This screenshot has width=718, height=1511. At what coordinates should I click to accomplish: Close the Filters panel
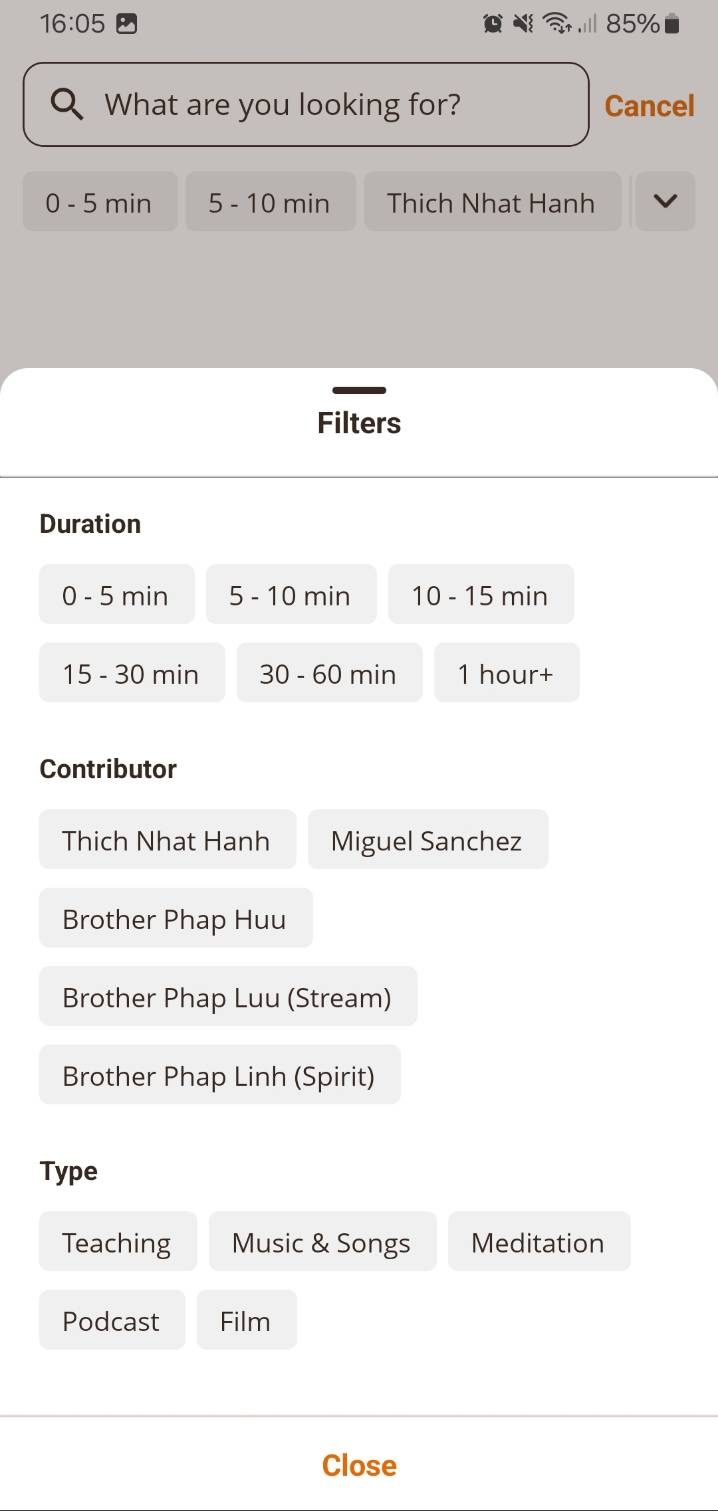pyautogui.click(x=359, y=1465)
